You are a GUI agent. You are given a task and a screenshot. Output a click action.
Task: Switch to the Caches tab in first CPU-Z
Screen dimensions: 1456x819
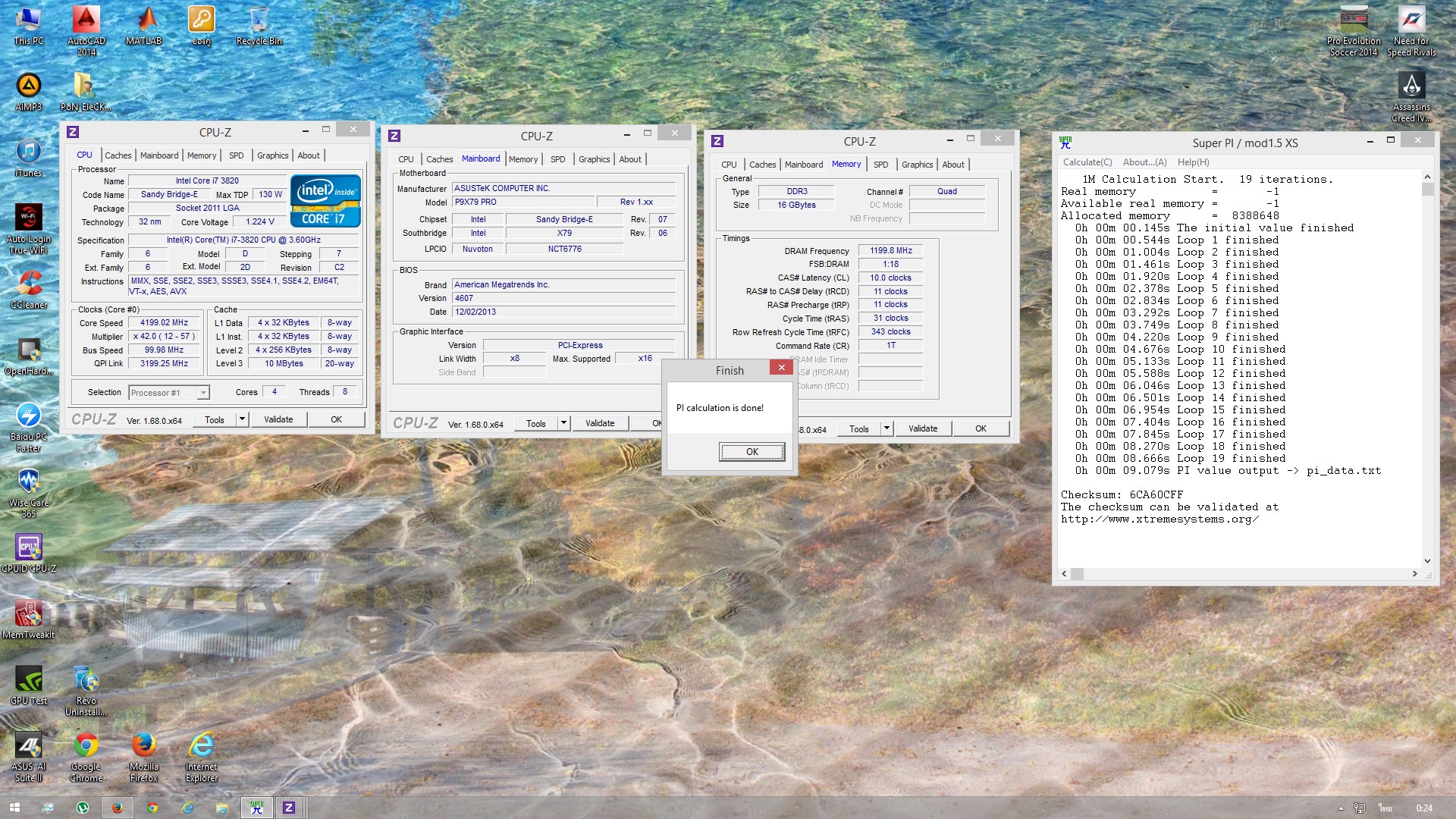click(118, 155)
